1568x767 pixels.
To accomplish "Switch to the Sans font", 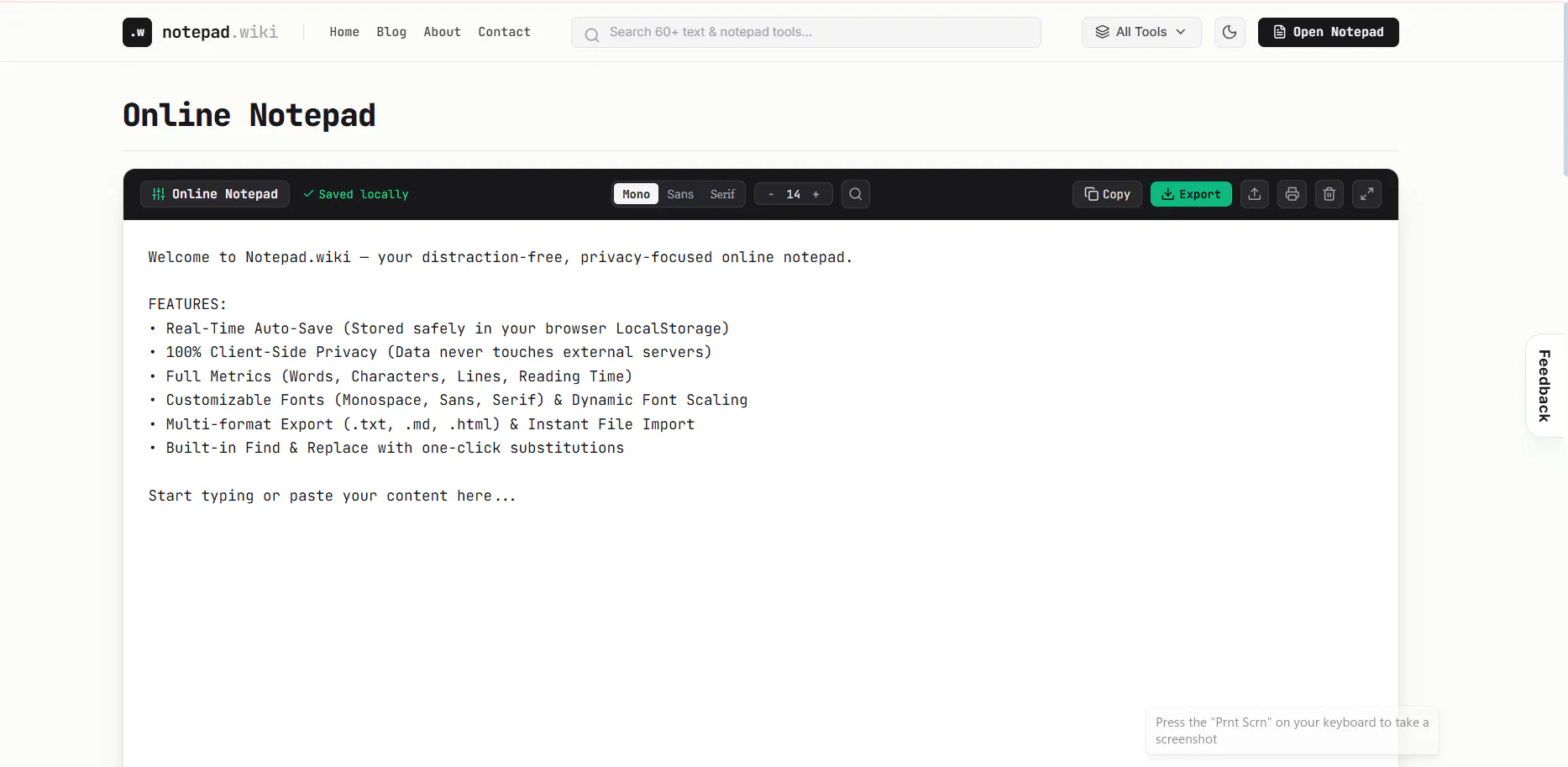I will (680, 194).
